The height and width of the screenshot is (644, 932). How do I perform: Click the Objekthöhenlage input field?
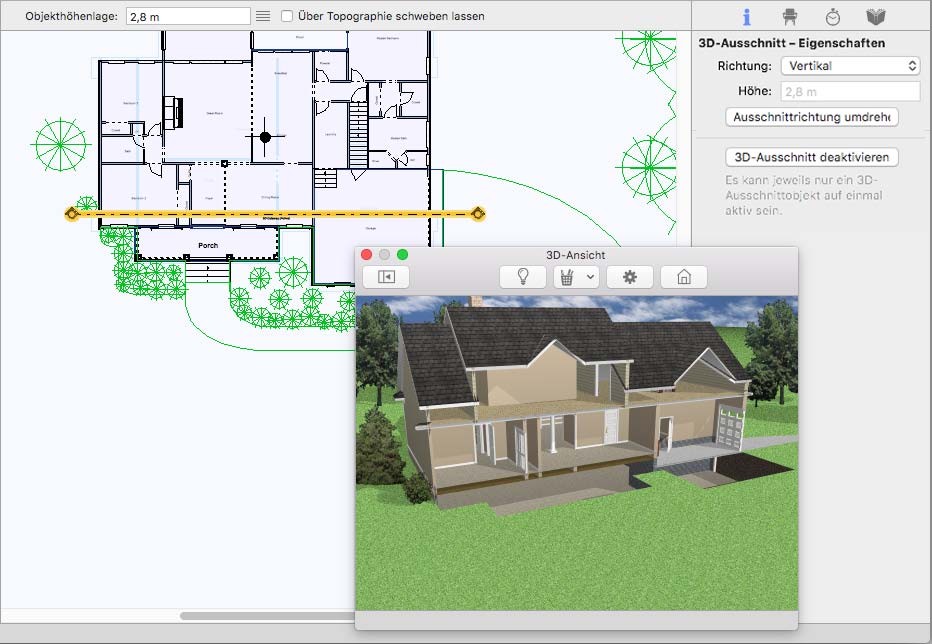click(188, 16)
